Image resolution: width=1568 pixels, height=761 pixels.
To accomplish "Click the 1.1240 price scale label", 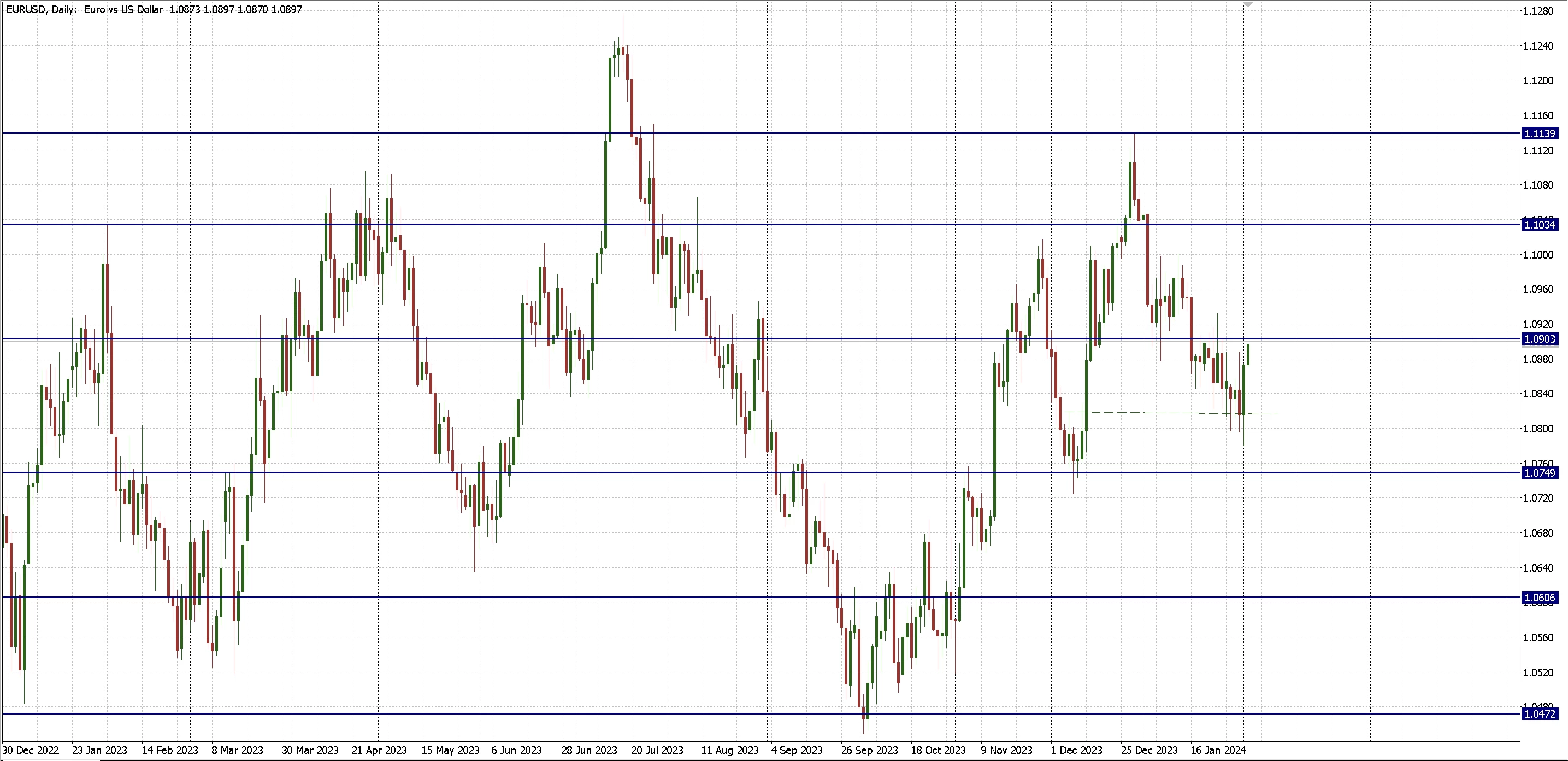I will 1538,46.
